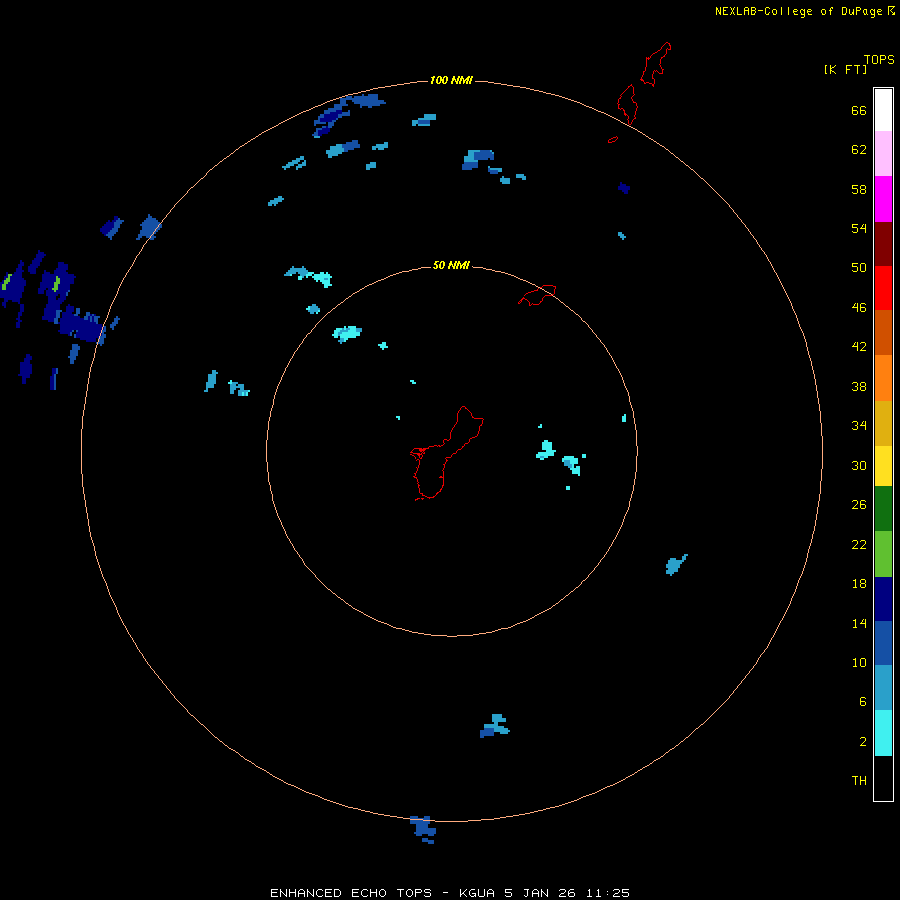Click legend value 22
900x900 pixels.
point(859,544)
